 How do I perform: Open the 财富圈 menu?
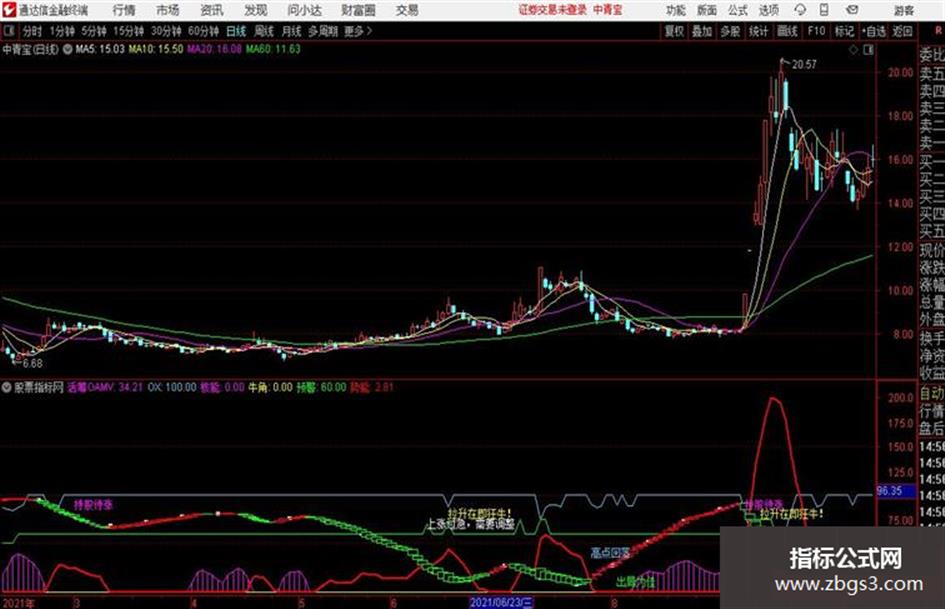pyautogui.click(x=358, y=10)
